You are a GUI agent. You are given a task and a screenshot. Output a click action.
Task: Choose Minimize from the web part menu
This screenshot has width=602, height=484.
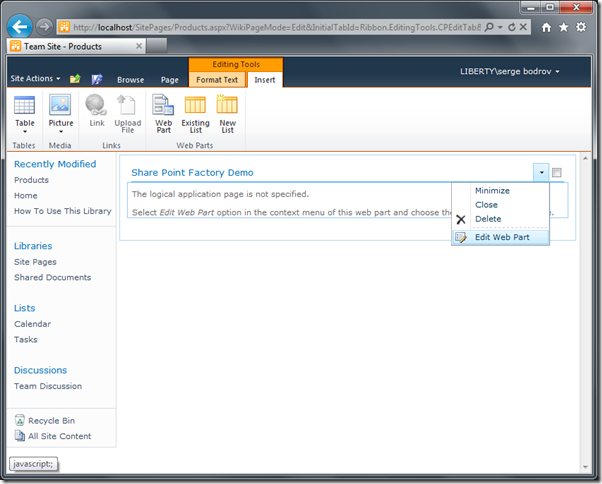[492, 191]
